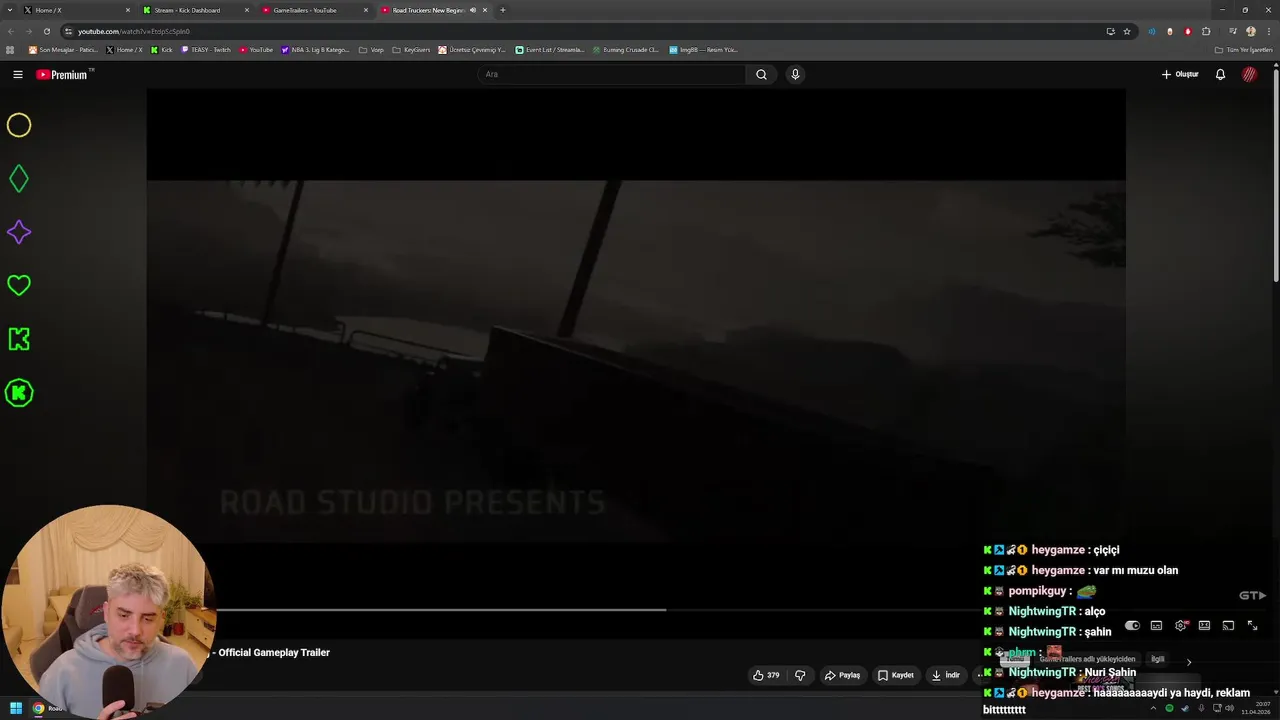
Task: Open TEASY - Twitch bookmark
Action: click(x=205, y=49)
